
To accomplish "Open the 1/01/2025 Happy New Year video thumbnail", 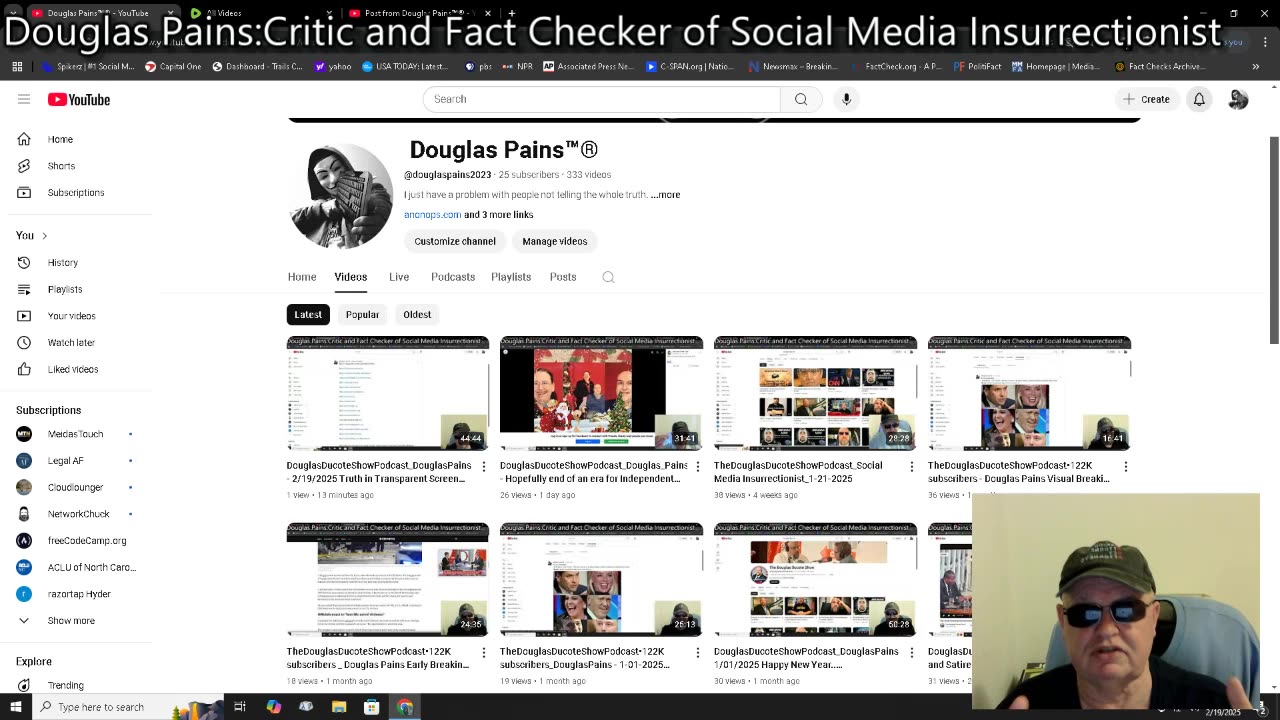I will [815, 579].
